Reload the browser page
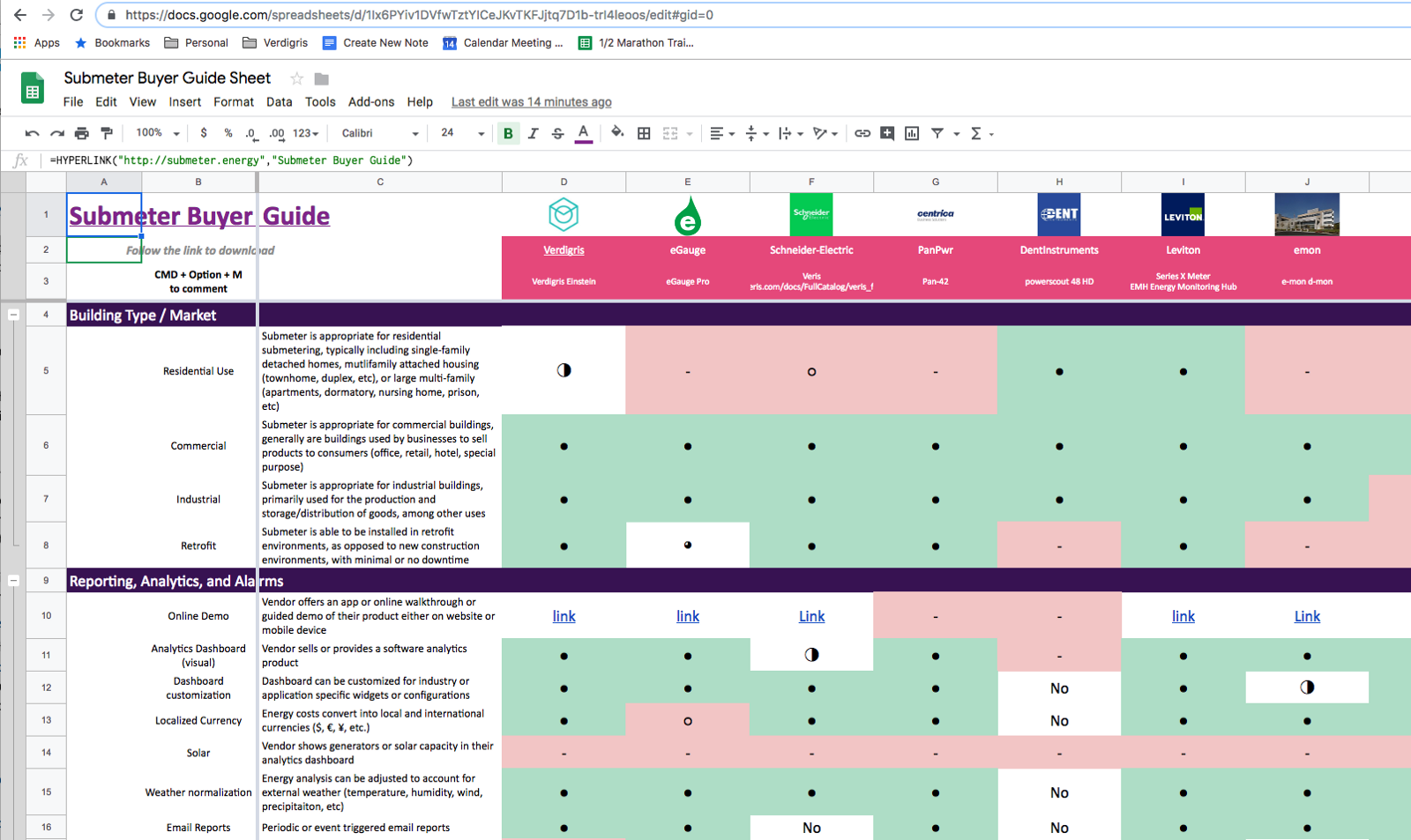This screenshot has height=840, width=1411. click(x=77, y=15)
